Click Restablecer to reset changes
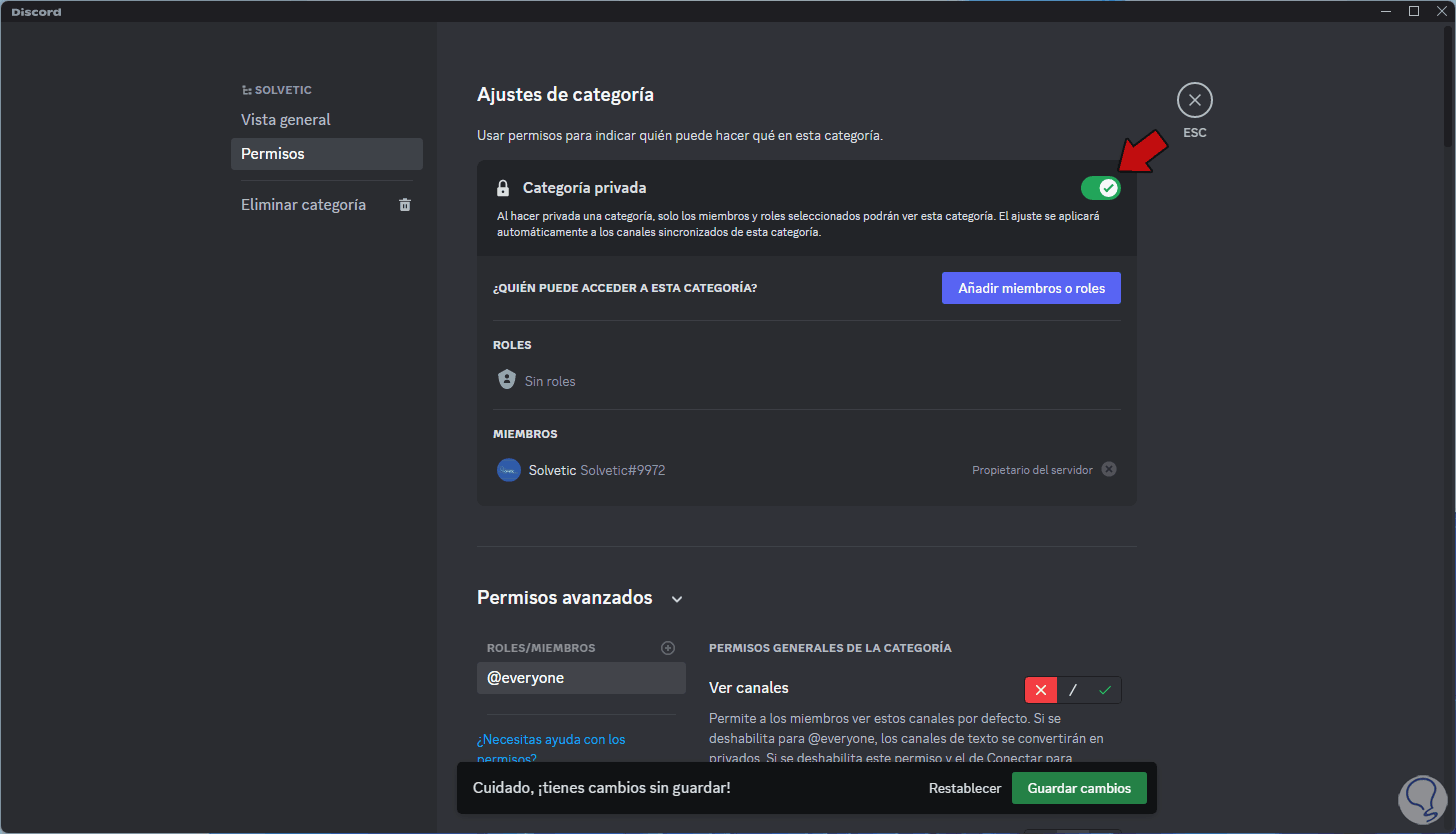1456x834 pixels. (x=965, y=788)
